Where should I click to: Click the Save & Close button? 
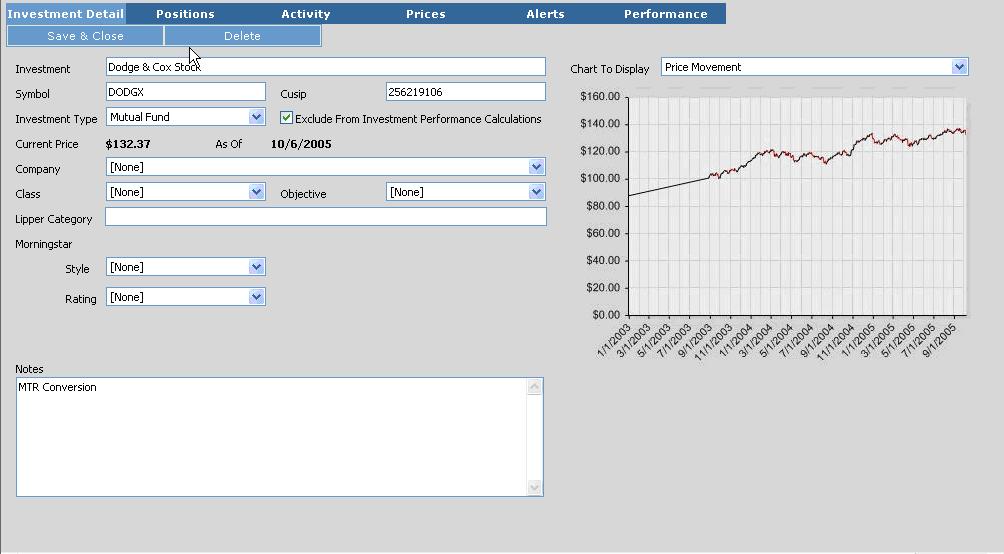(85, 36)
